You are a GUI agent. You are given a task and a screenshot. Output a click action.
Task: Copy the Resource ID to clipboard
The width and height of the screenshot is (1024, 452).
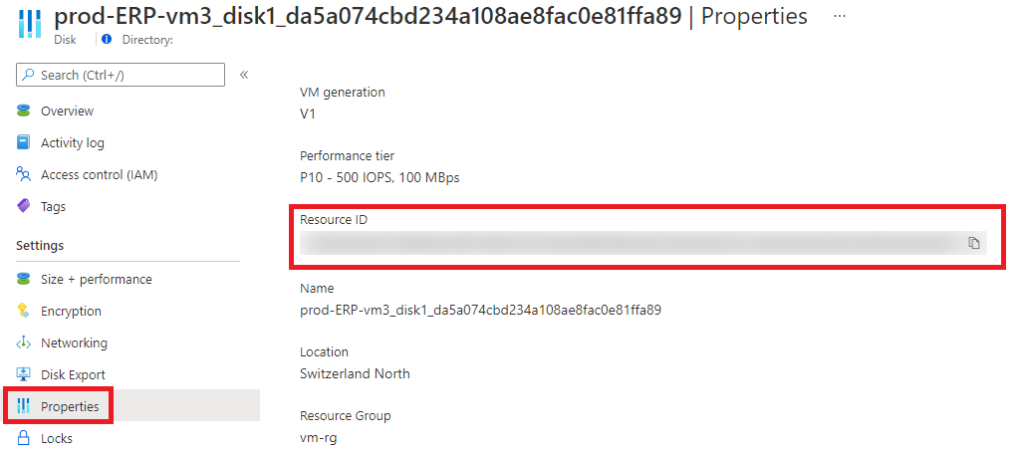(974, 243)
